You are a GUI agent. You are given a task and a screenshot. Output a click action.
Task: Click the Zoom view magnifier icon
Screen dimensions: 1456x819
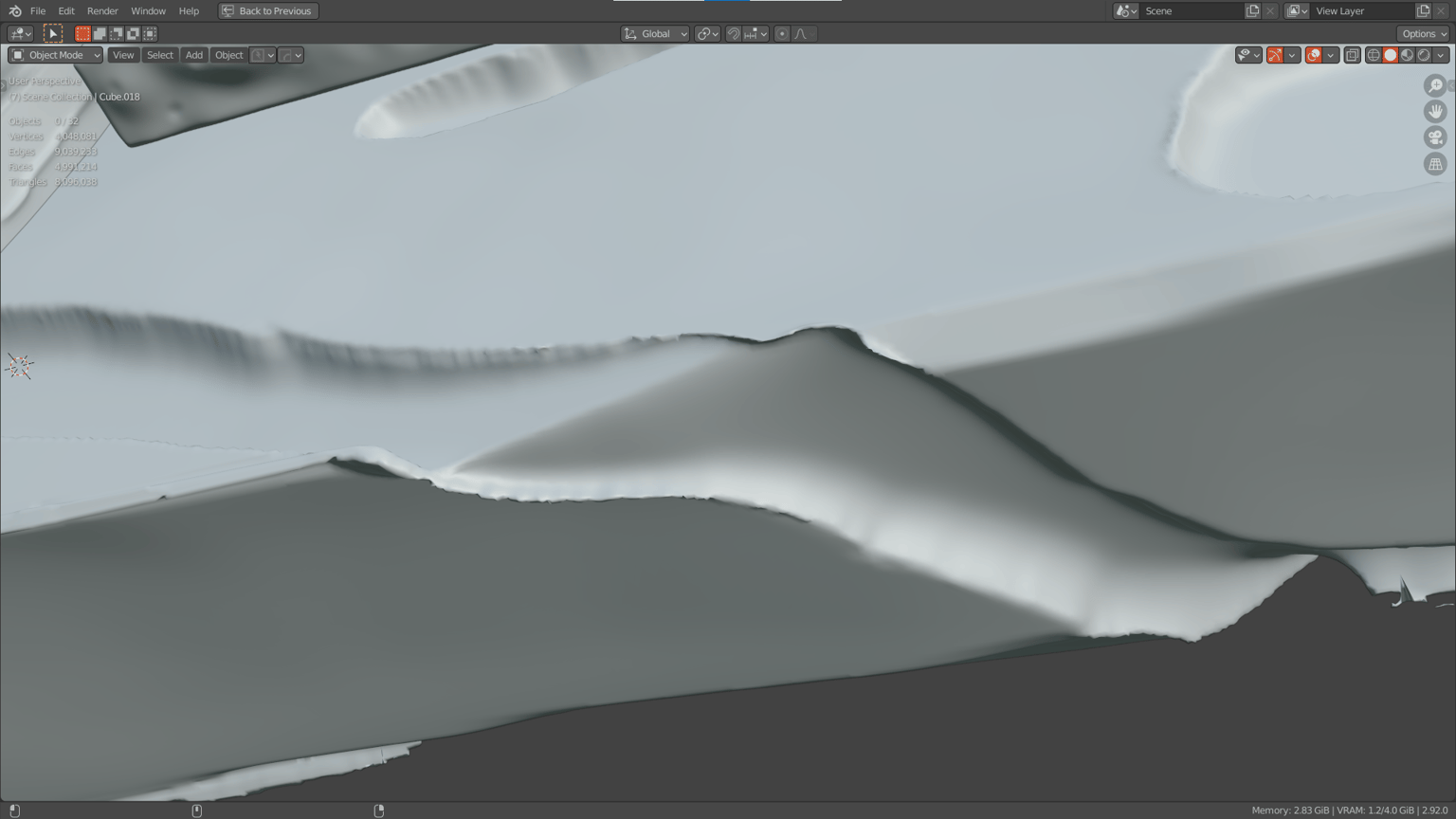click(x=1435, y=85)
